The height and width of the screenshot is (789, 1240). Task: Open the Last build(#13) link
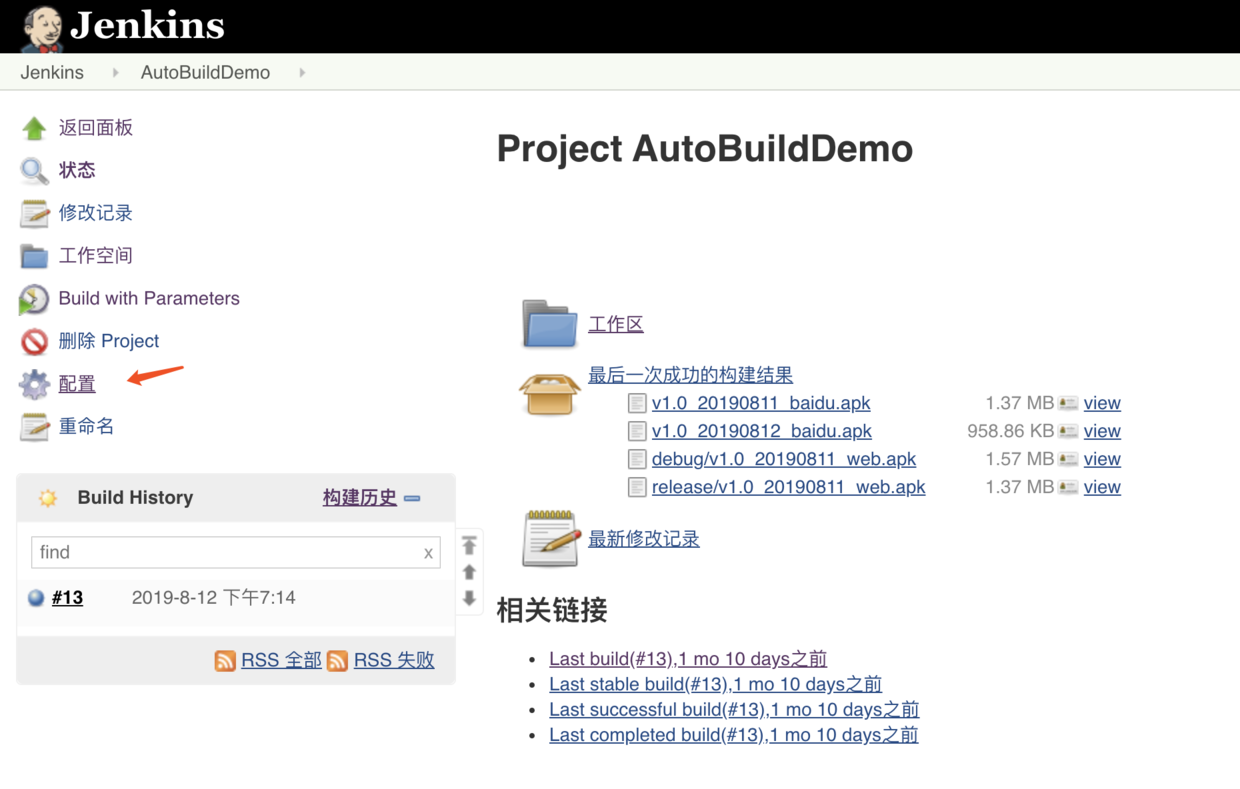click(688, 659)
